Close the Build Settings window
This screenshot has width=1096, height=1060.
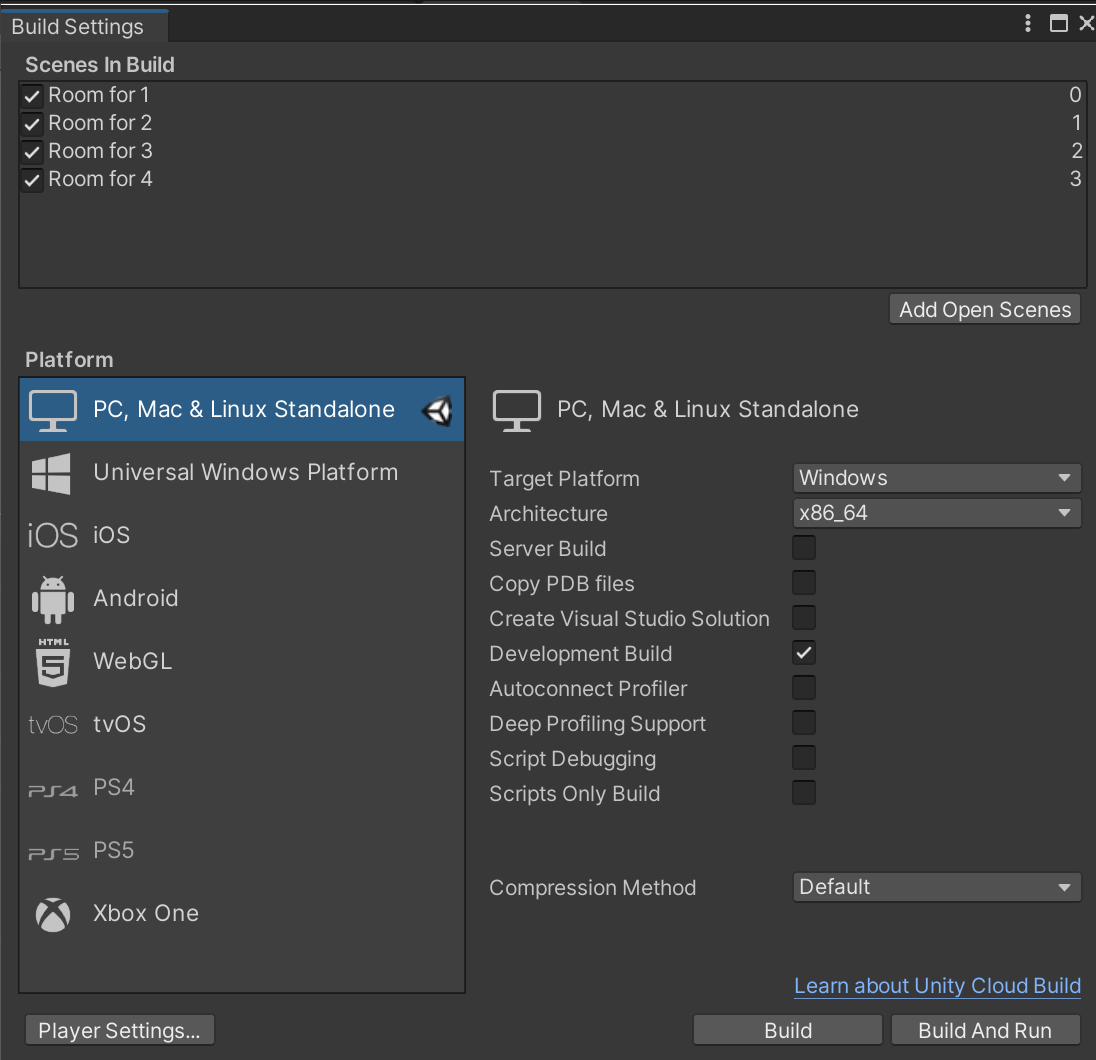[1086, 23]
